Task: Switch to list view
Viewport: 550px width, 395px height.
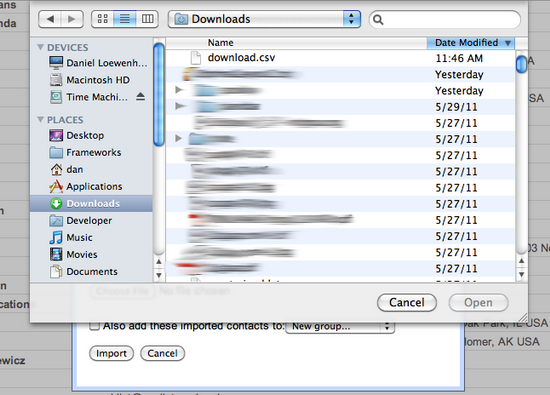Action: (x=125, y=19)
